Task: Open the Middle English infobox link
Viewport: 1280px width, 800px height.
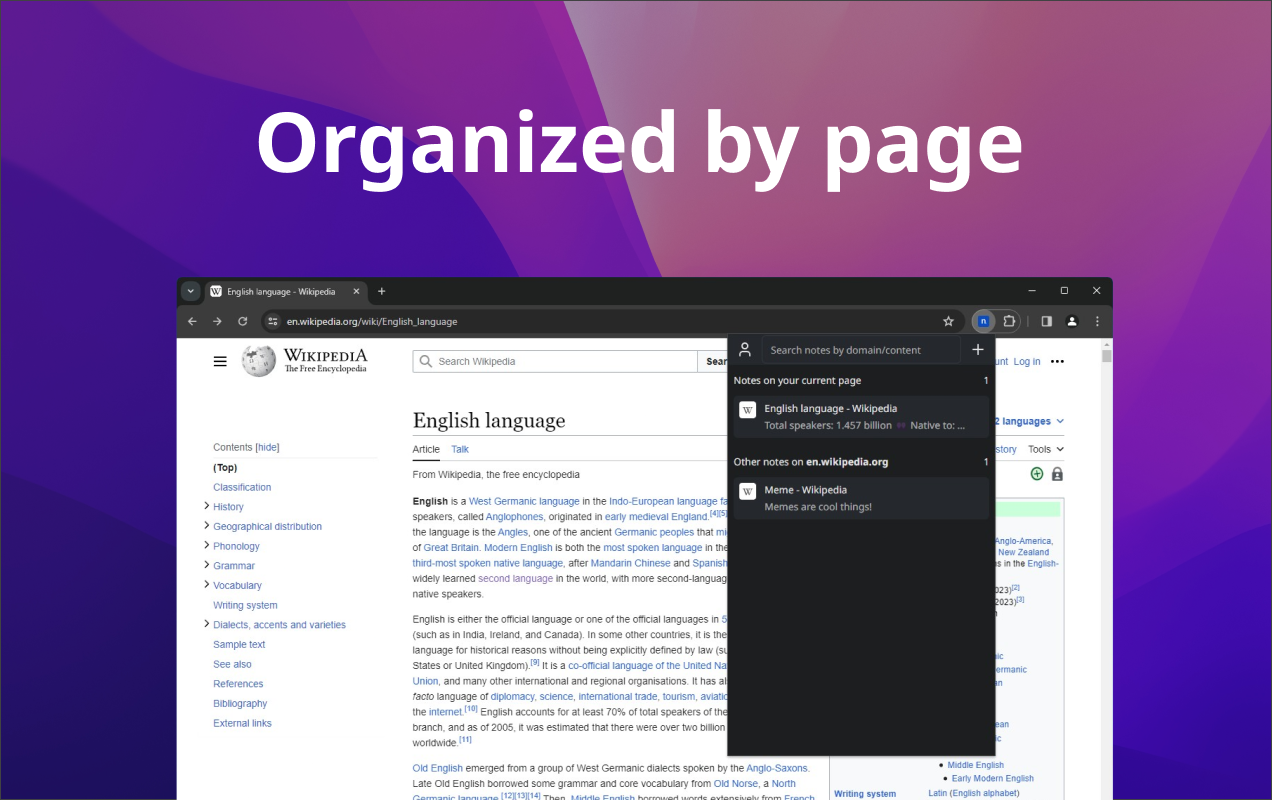Action: click(976, 765)
